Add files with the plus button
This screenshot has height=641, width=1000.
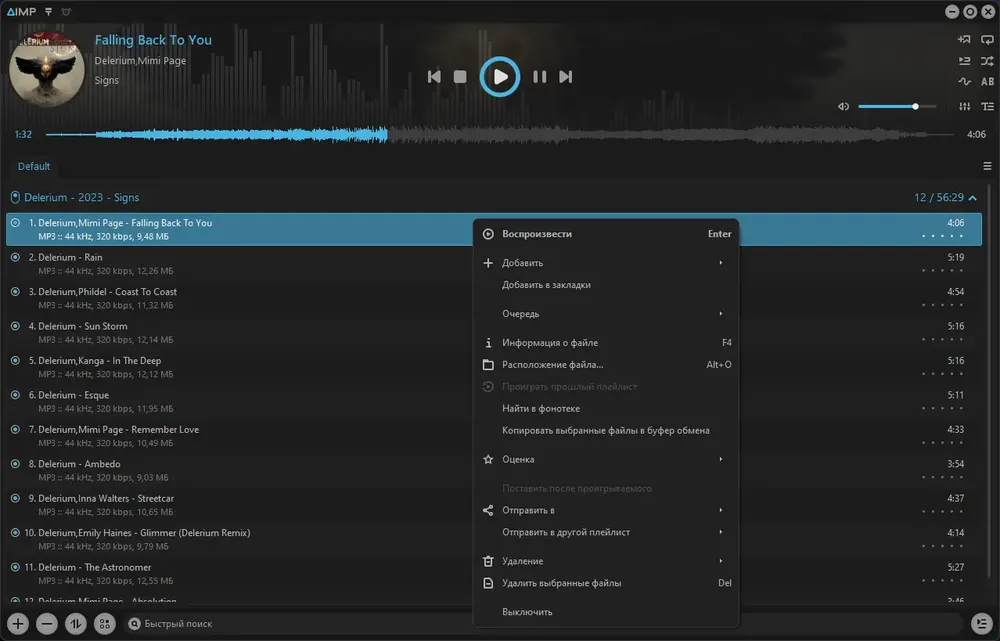[18, 623]
